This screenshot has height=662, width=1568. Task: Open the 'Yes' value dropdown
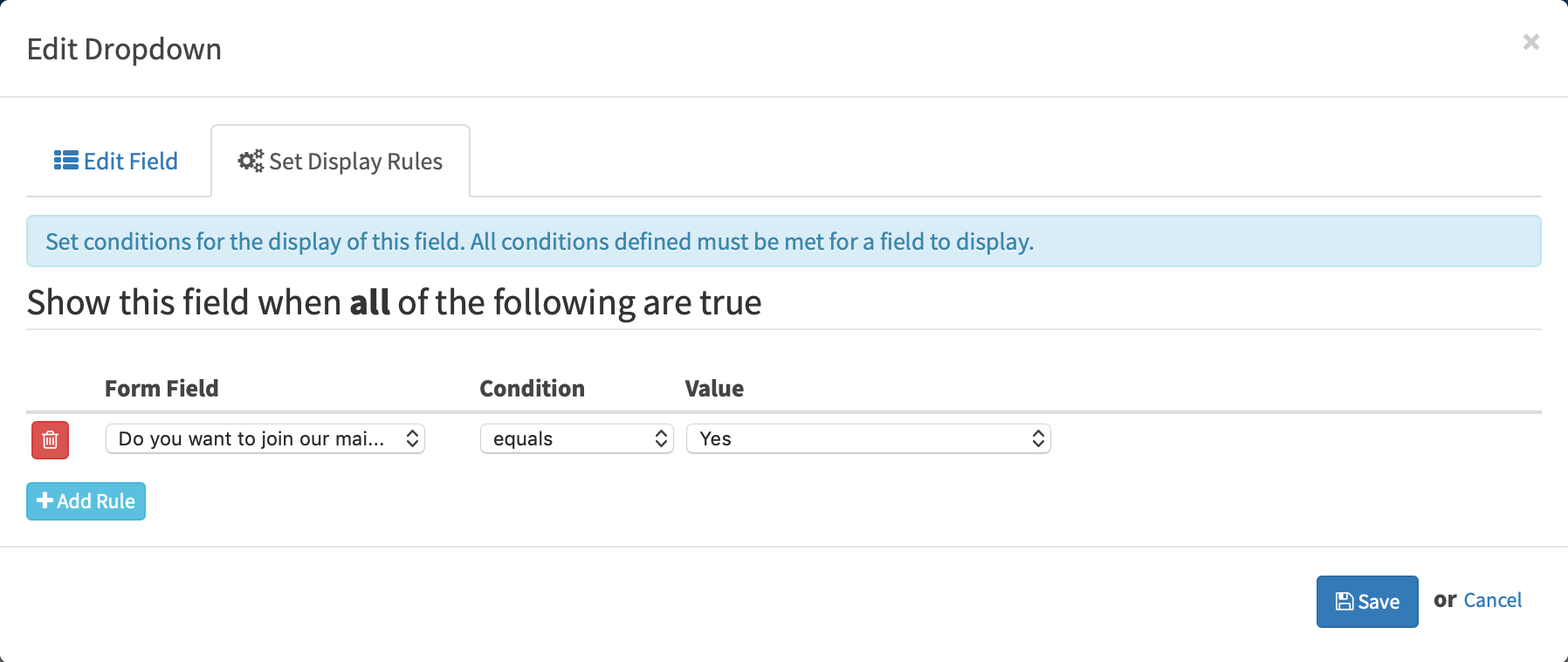pos(868,438)
